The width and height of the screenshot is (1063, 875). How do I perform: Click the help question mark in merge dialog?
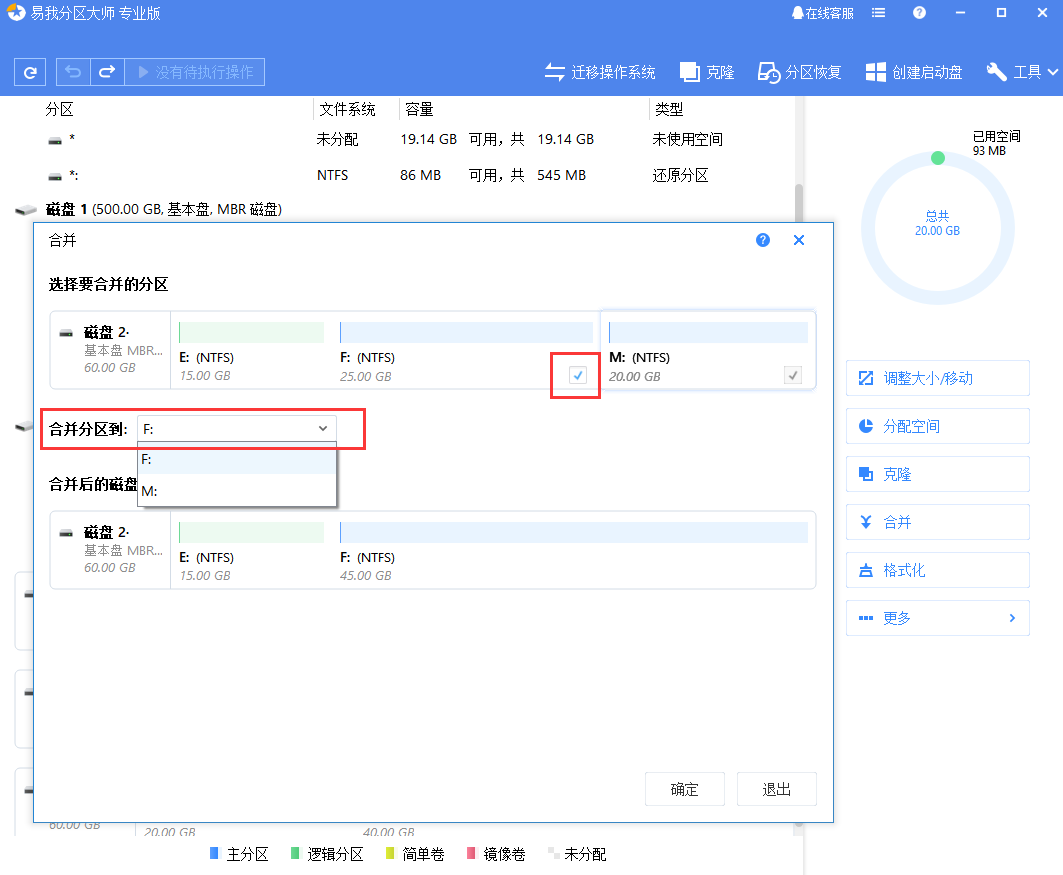click(762, 240)
